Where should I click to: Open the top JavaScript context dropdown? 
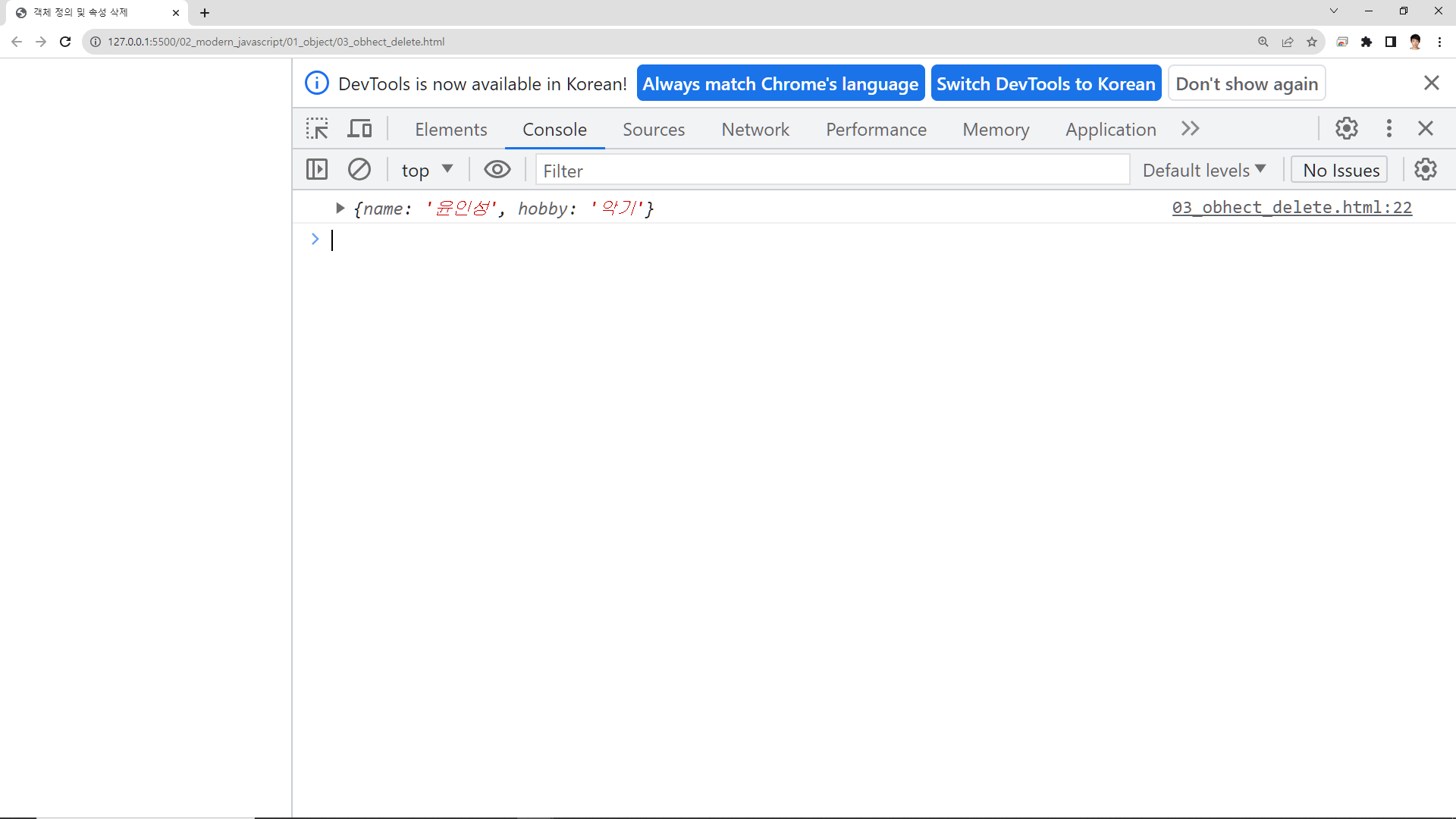coord(427,170)
